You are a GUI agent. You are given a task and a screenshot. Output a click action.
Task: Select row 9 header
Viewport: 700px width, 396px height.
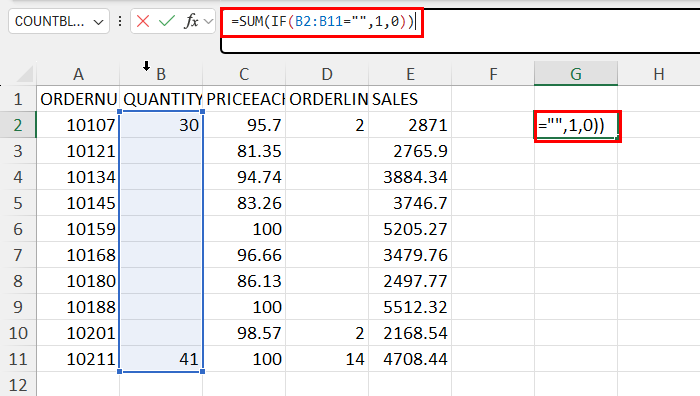pyautogui.click(x=18, y=307)
